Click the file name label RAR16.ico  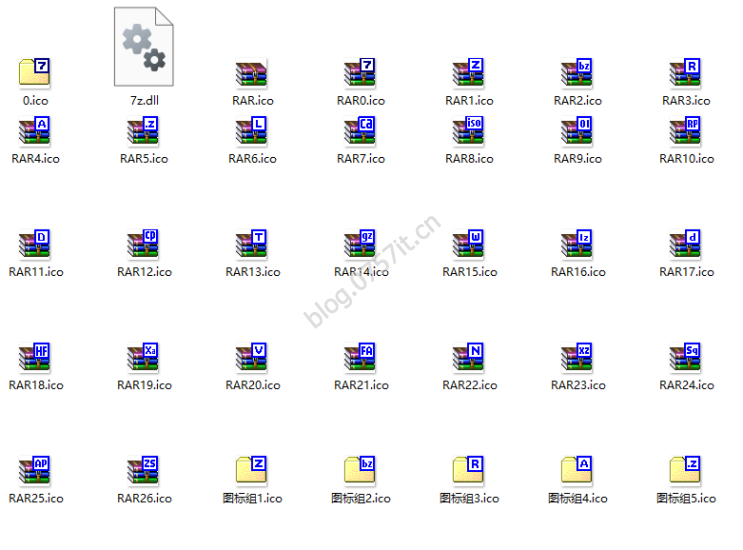coord(578,272)
